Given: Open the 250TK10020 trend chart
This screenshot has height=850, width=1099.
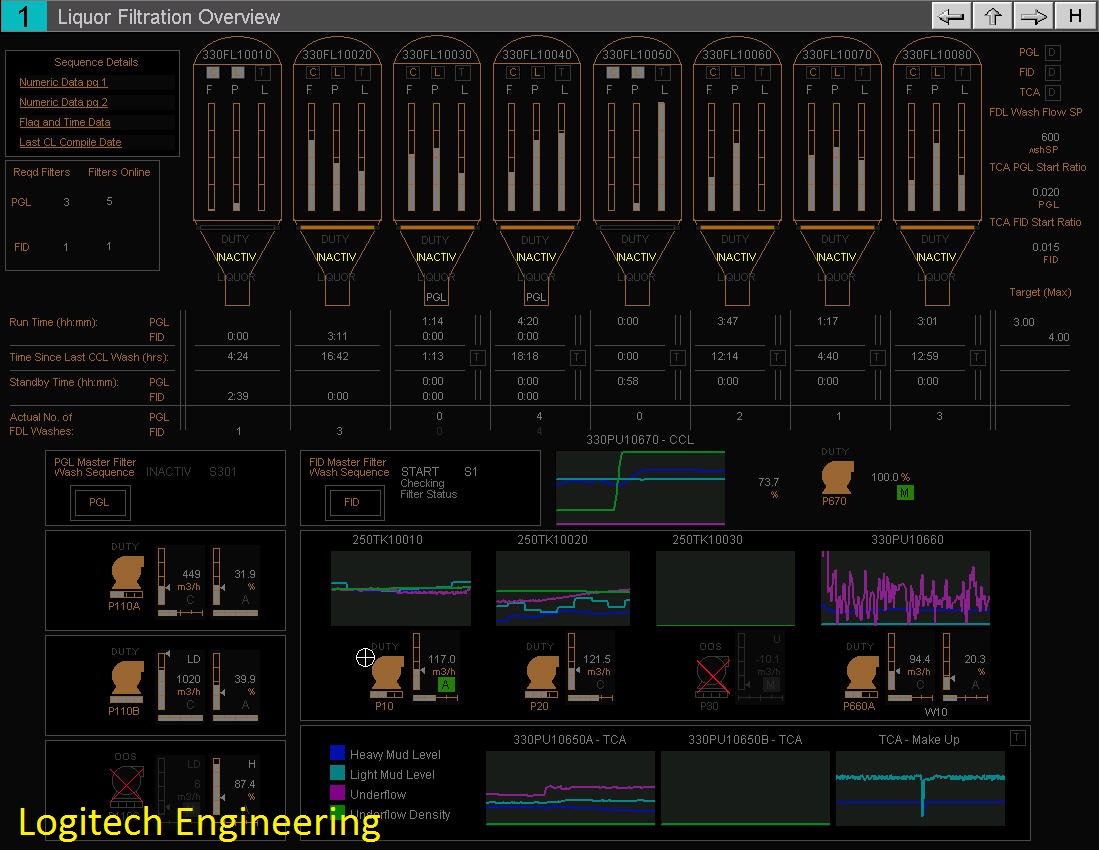Looking at the screenshot, I should (563, 589).
